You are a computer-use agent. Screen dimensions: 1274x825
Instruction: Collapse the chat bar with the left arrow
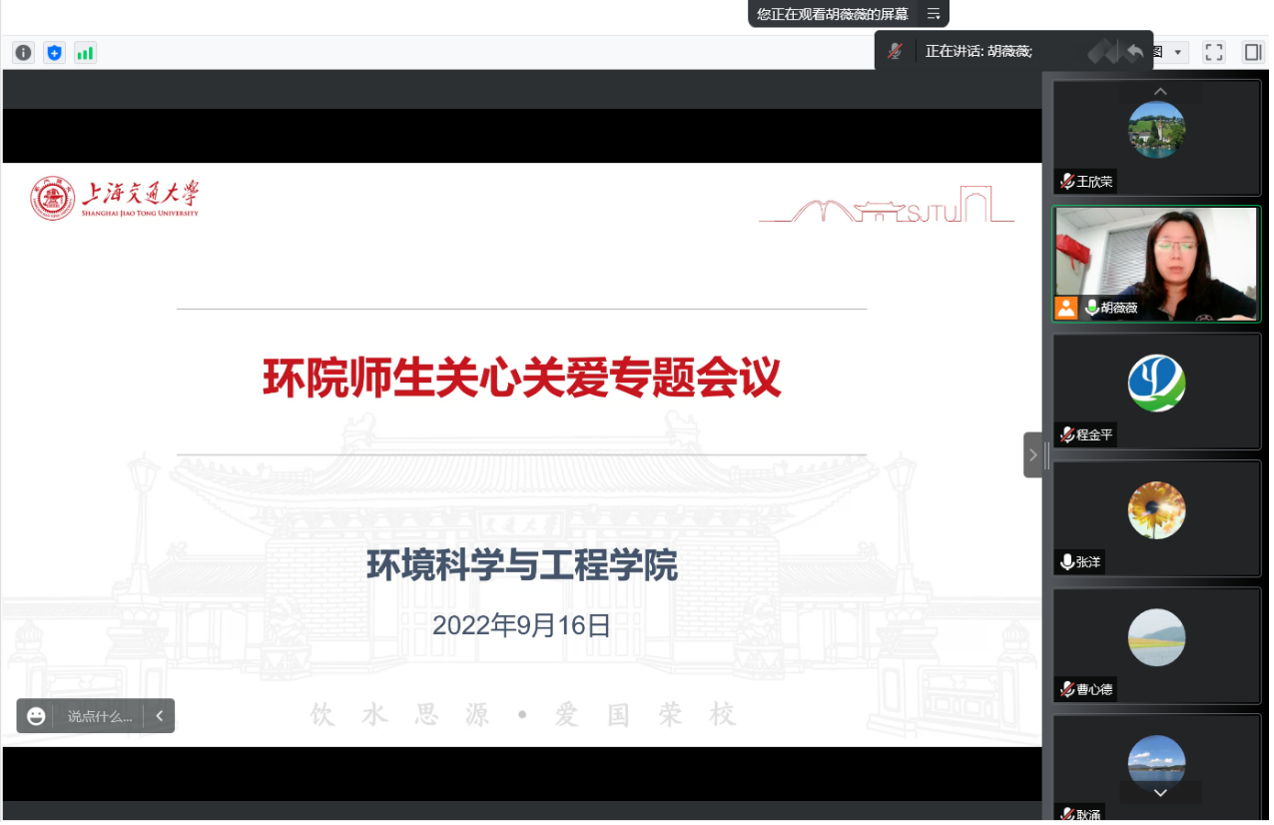(x=158, y=716)
